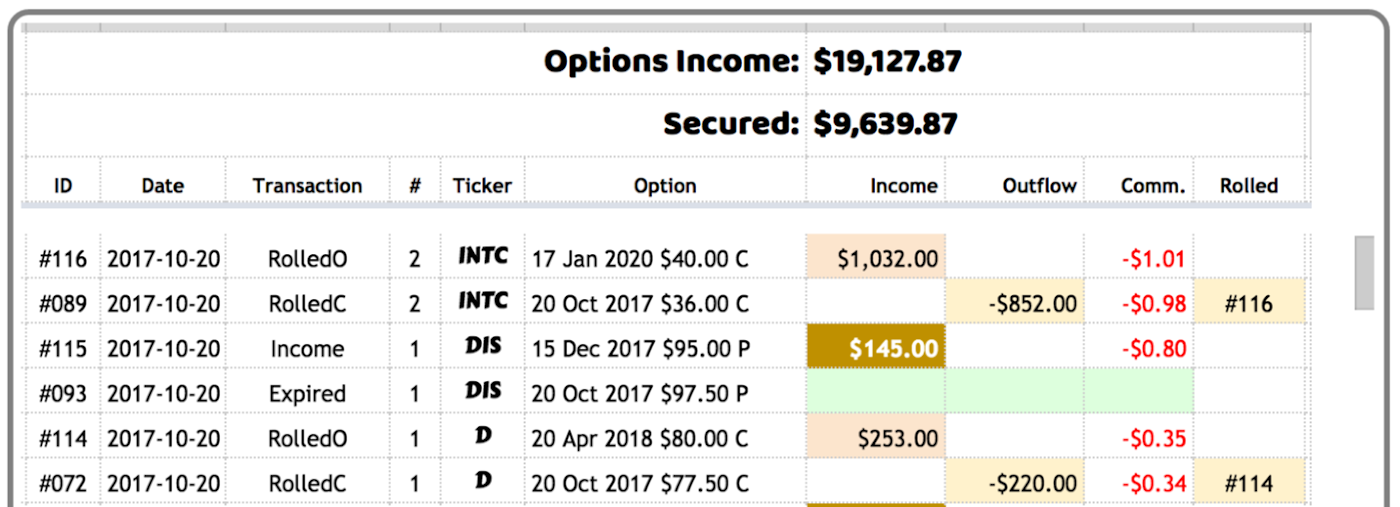Click the Transaction column header
Image resolution: width=1400 pixels, height=507 pixels.
[x=307, y=185]
